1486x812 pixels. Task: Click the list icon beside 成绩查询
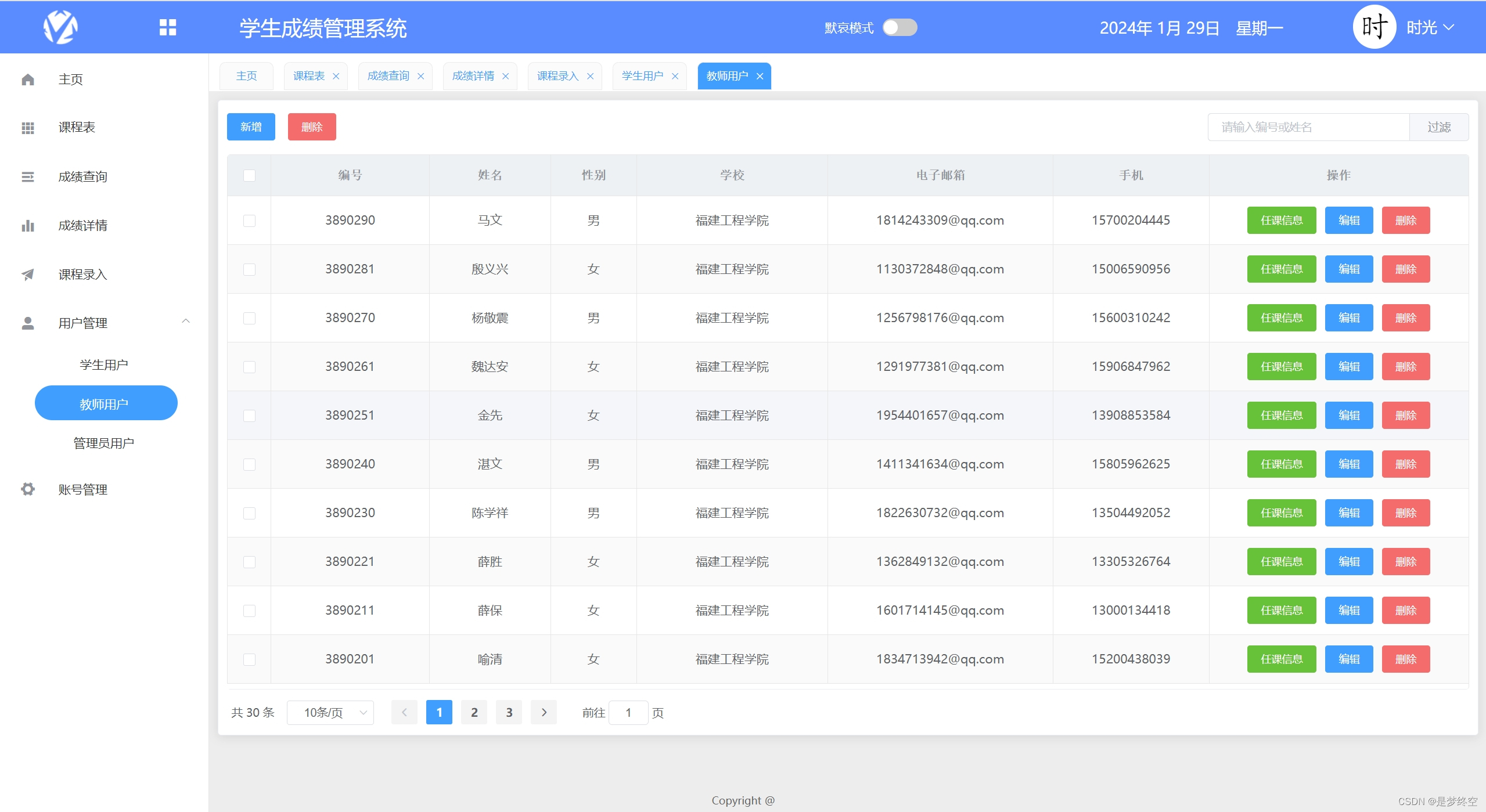tap(28, 176)
